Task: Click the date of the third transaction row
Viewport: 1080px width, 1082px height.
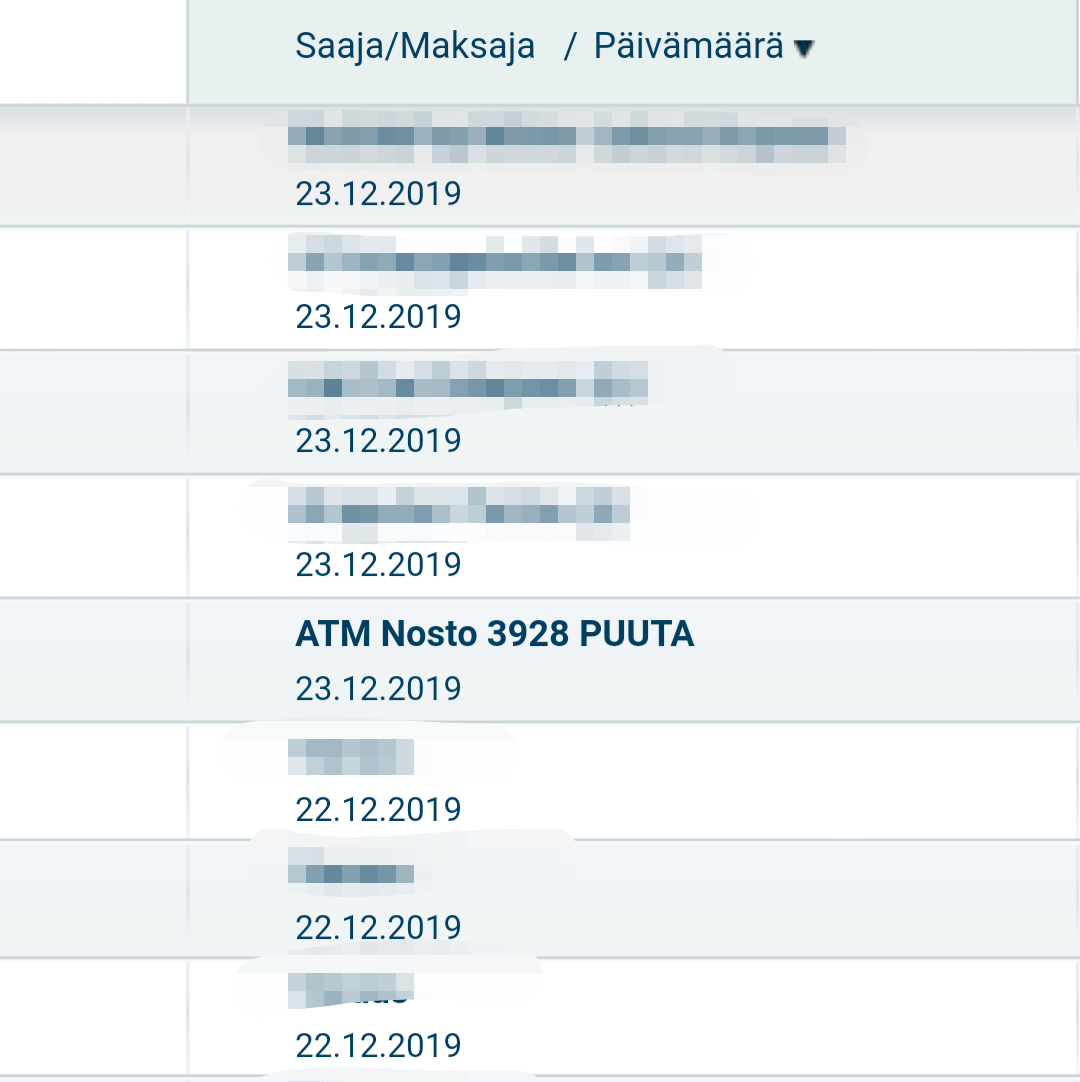Action: (x=378, y=440)
